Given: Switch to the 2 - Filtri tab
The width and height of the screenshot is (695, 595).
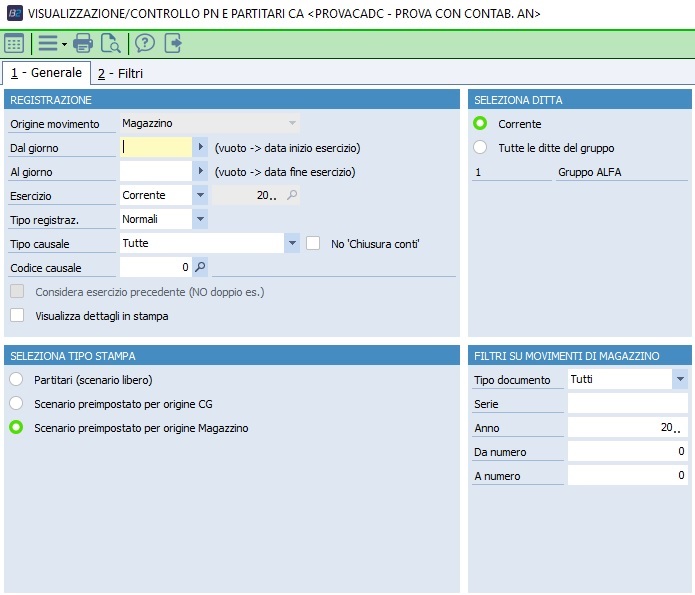Looking at the screenshot, I should pyautogui.click(x=121, y=74).
